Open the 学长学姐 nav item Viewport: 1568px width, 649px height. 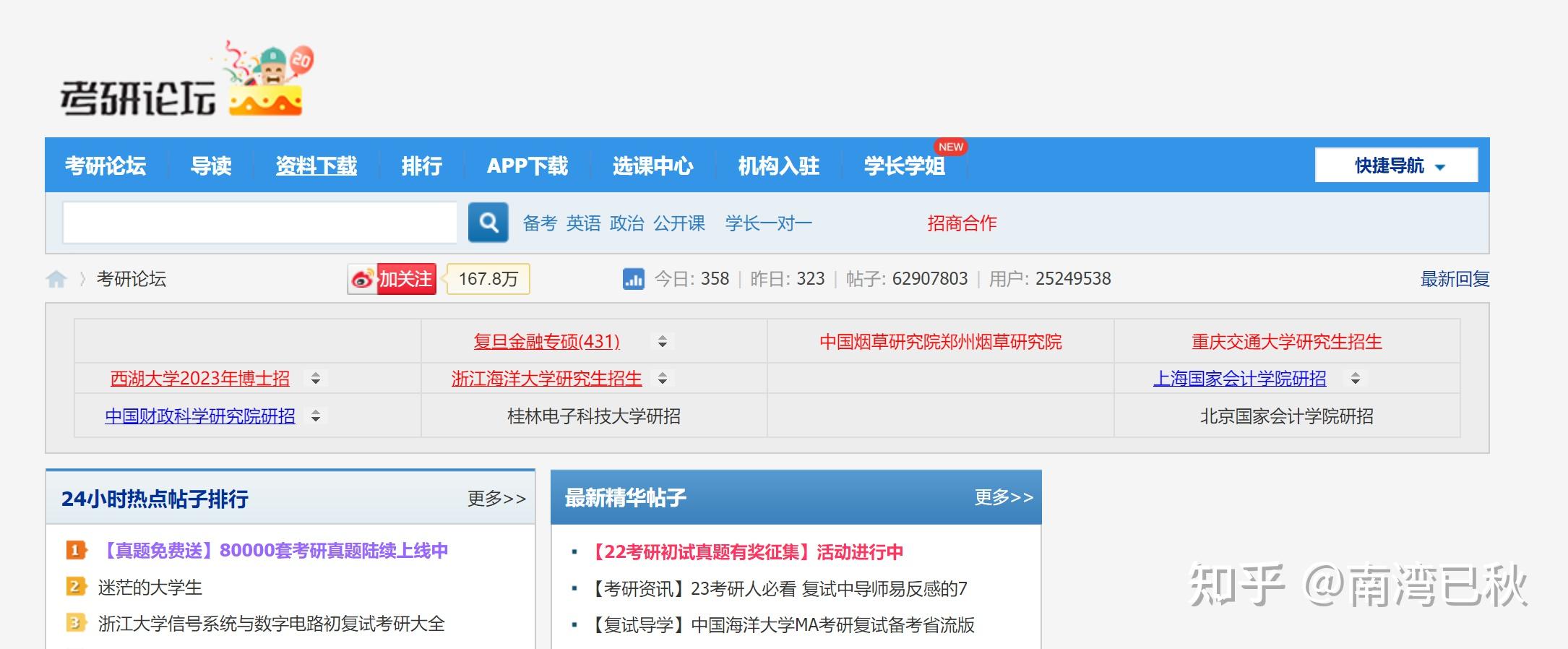pyautogui.click(x=905, y=166)
